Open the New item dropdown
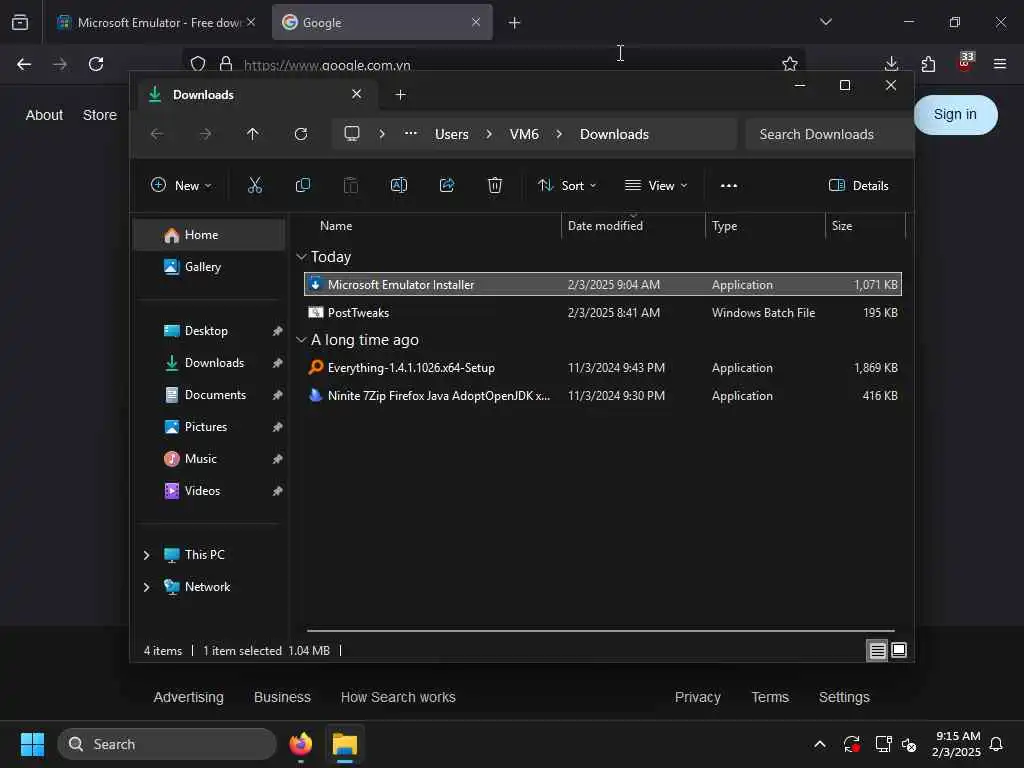 tap(182, 185)
